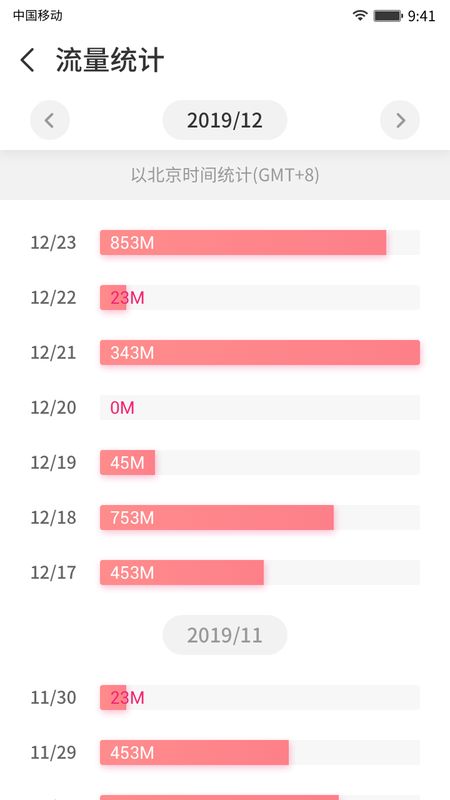Tap the 12/21 usage bar showing 343M
The width and height of the screenshot is (450, 800).
tap(260, 353)
